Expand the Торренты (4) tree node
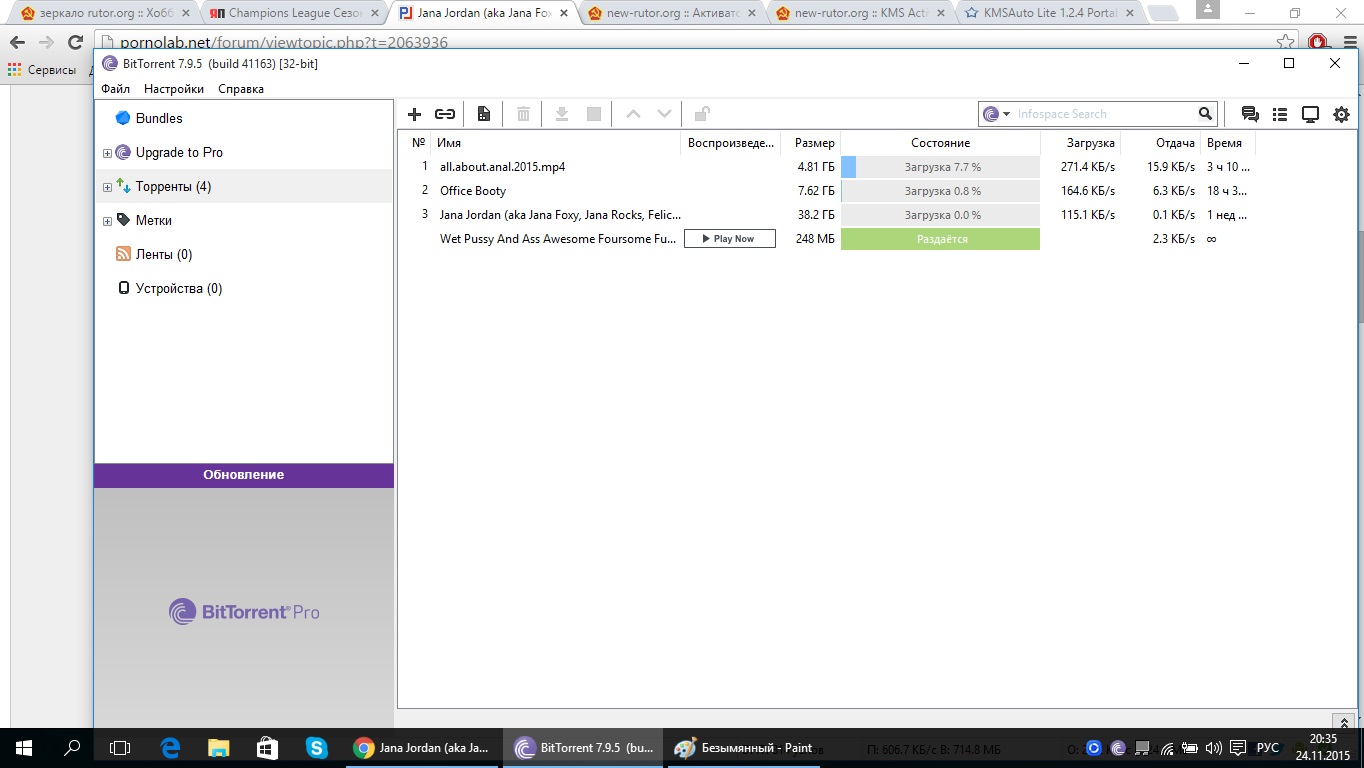The width and height of the screenshot is (1364, 768). [x=107, y=187]
